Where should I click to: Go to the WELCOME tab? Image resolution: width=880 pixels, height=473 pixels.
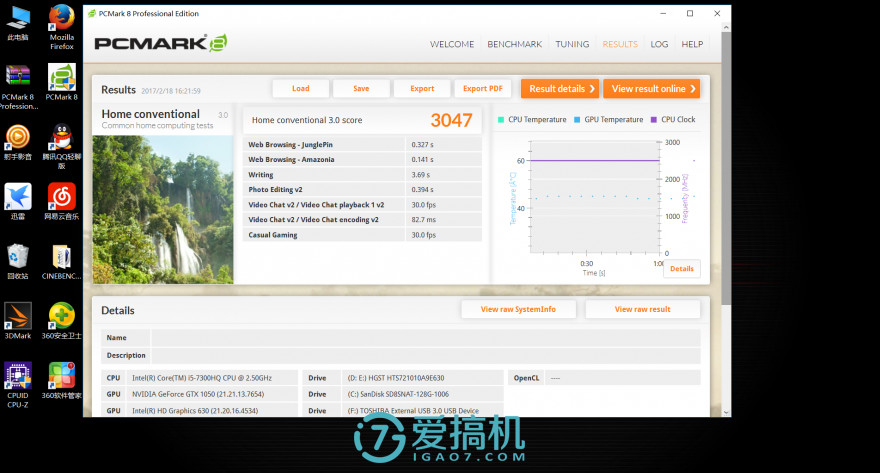coord(452,44)
